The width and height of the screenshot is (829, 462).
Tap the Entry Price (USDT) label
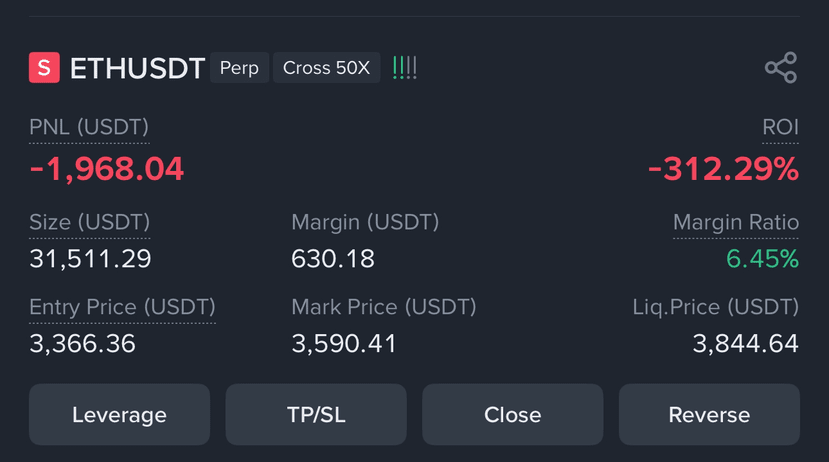click(x=122, y=307)
